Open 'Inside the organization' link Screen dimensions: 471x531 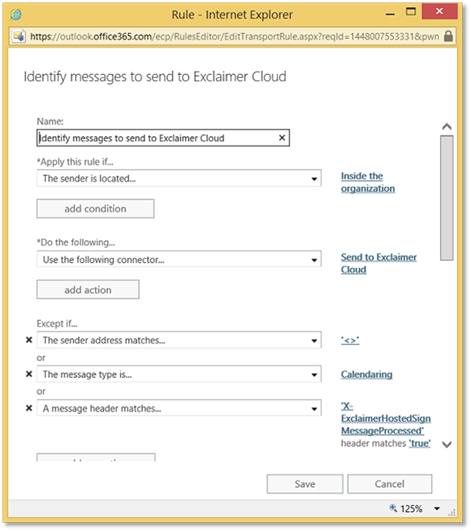[x=368, y=182]
